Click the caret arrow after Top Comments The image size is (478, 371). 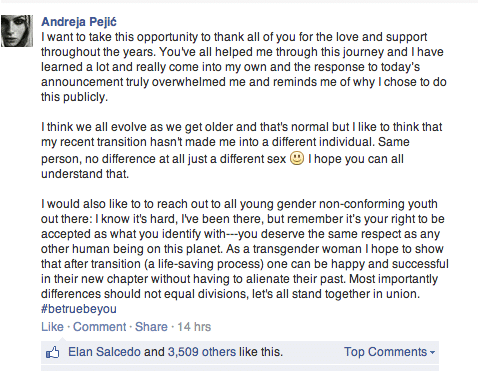tap(432, 352)
